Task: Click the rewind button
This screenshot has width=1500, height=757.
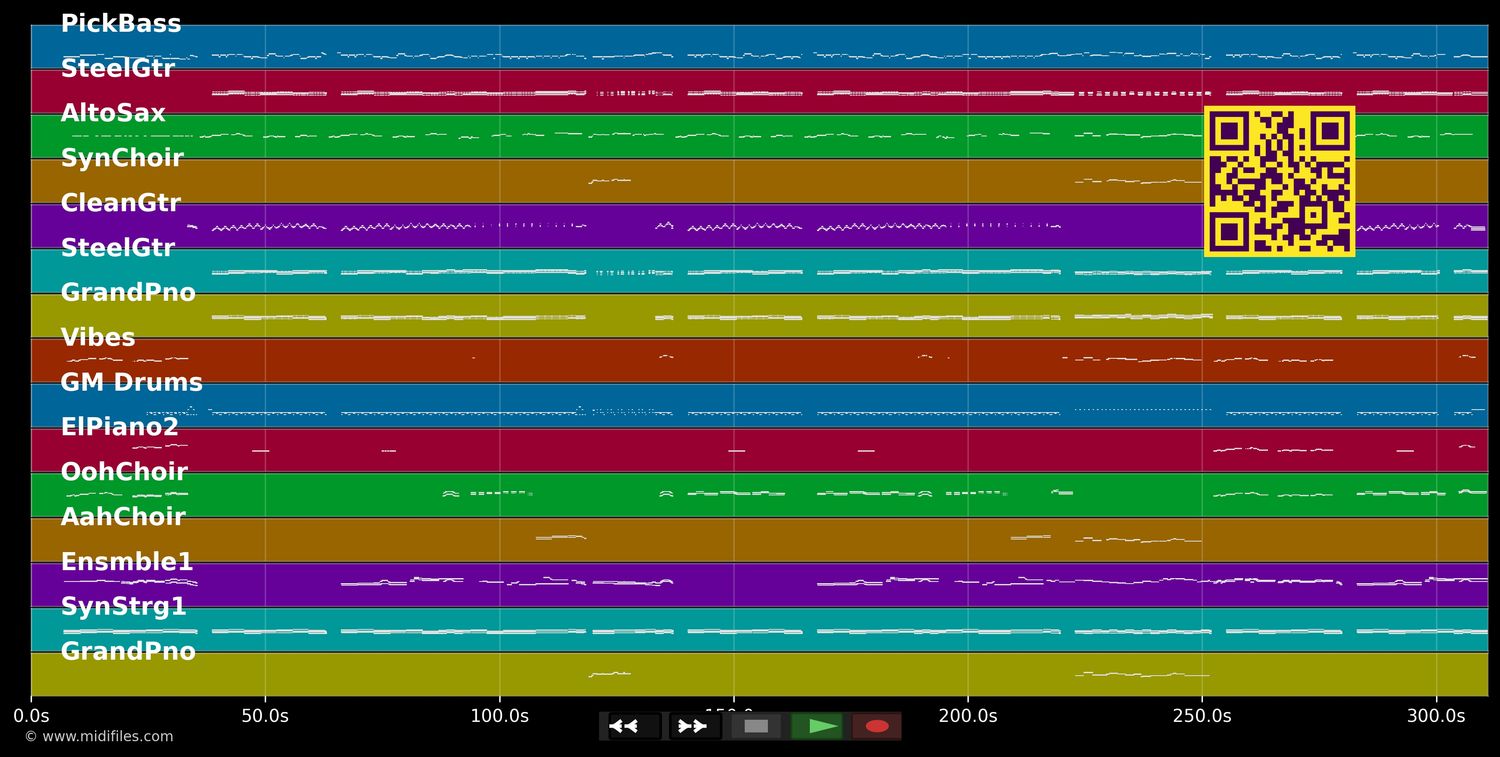Action: 633,726
